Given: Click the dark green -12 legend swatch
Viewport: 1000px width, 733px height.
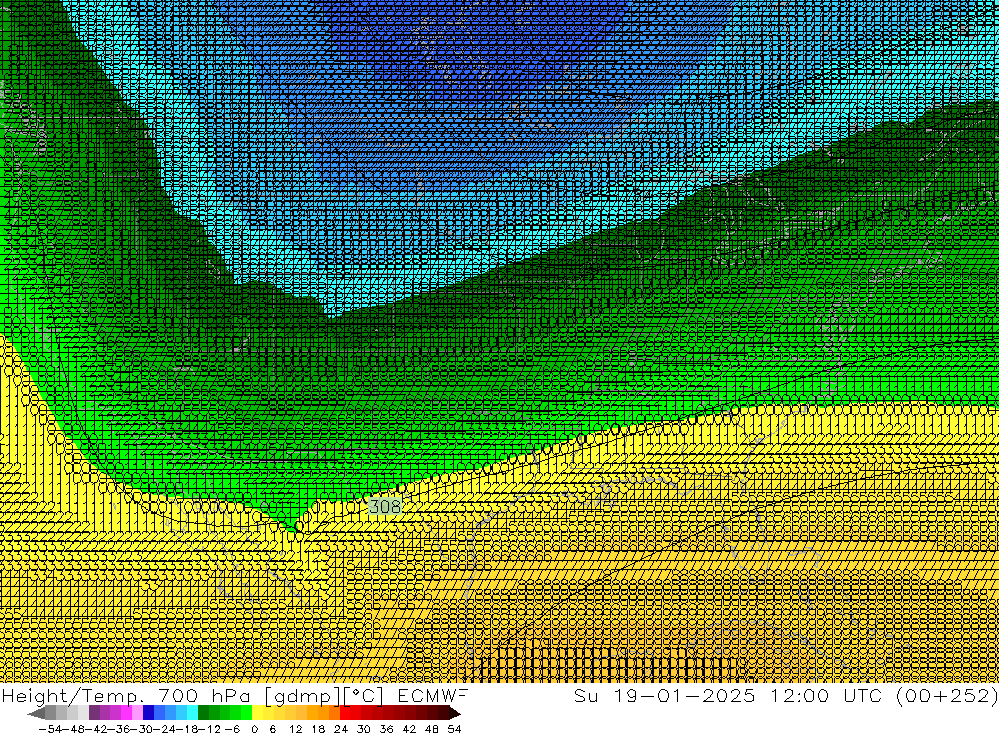Looking at the screenshot, I should [x=203, y=713].
